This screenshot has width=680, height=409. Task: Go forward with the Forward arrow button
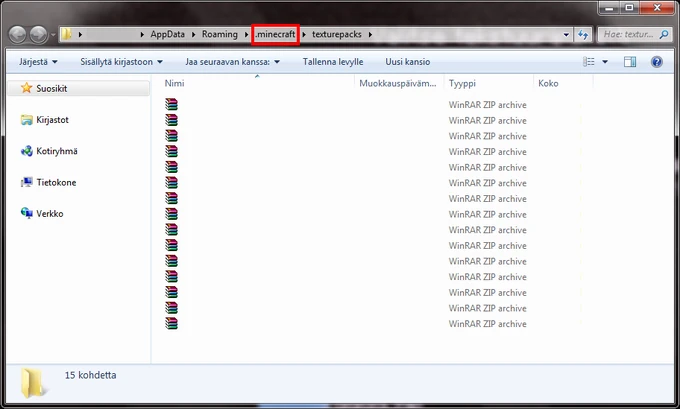pos(38,35)
